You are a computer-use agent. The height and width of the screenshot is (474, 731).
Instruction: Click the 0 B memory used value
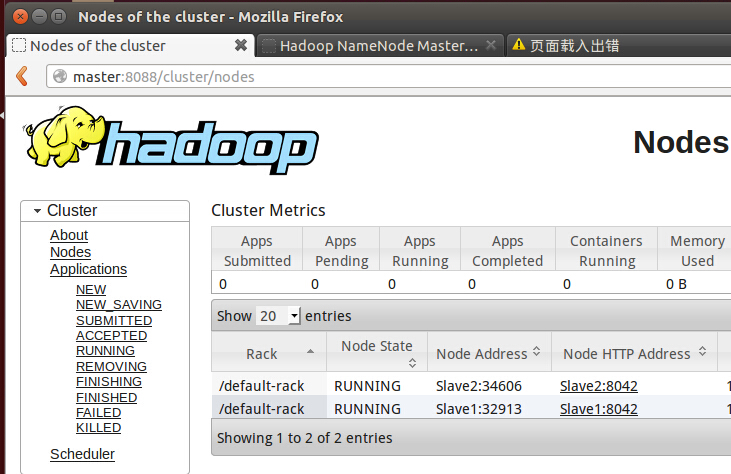coord(676,284)
